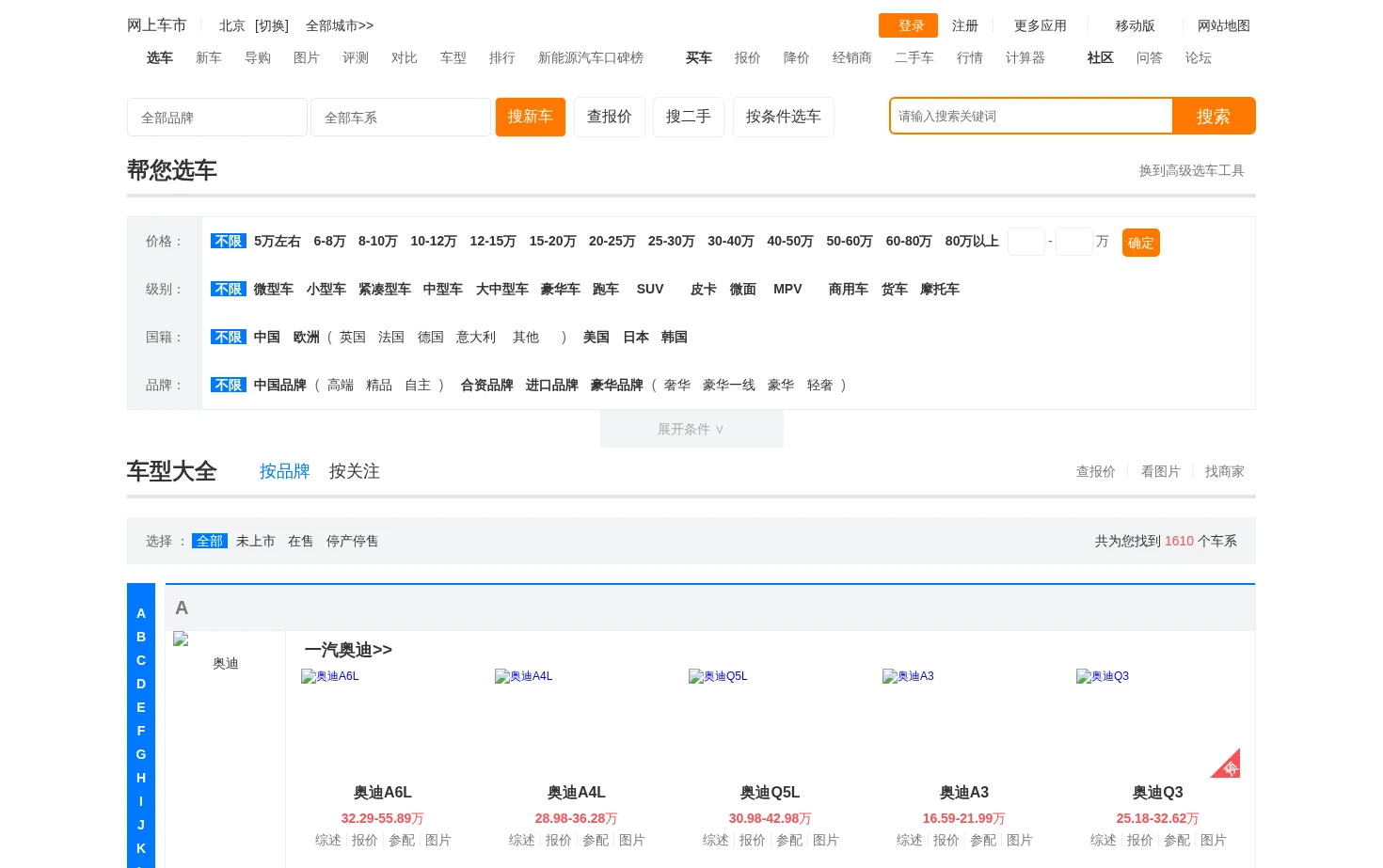The width and height of the screenshot is (1383, 868).
Task: Select 不限 in 价格 row
Action: pos(229,241)
